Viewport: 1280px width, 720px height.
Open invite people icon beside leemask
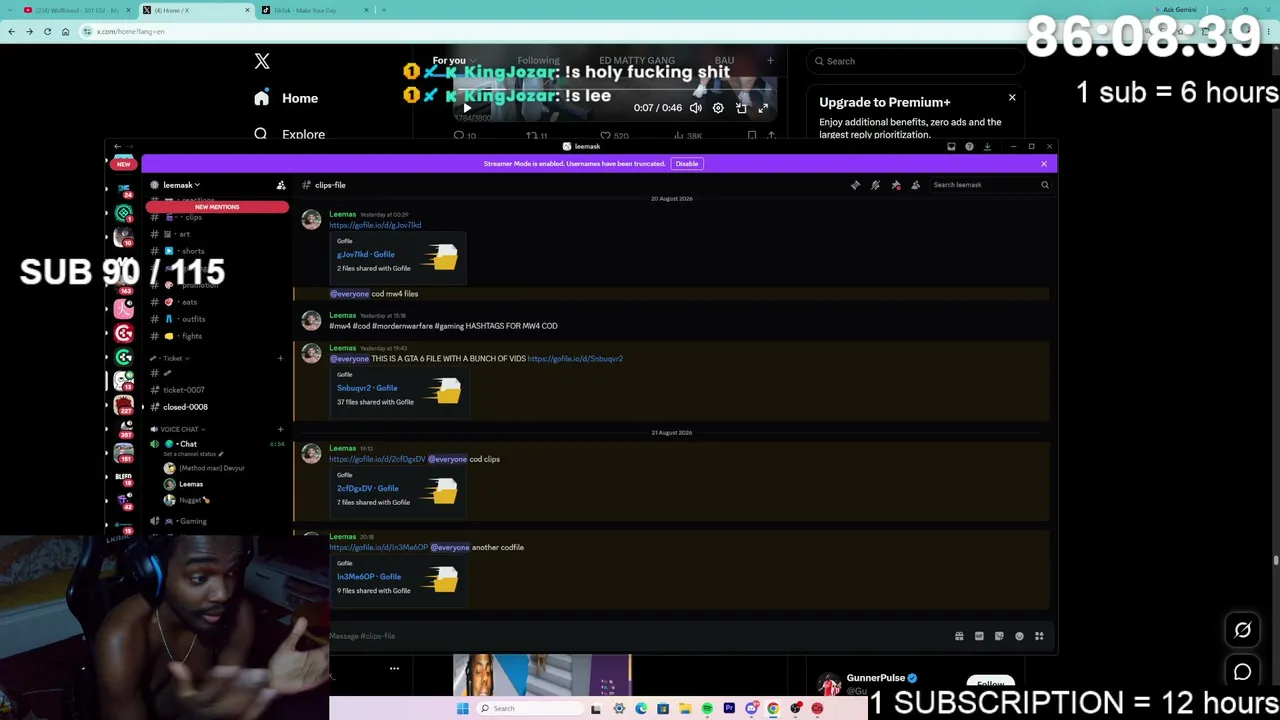[x=281, y=185]
